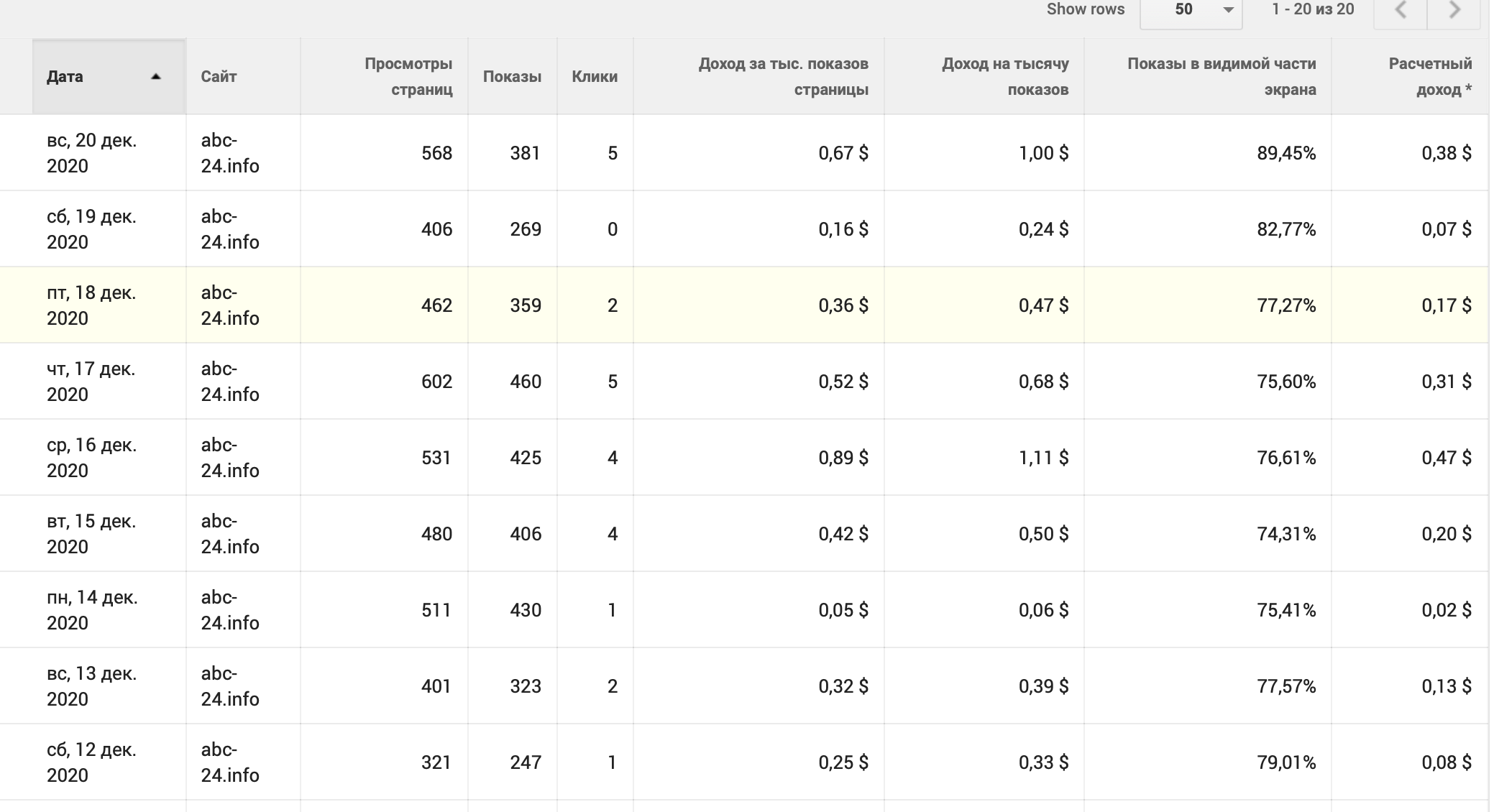
Task: Click impression RPM value 0,06 $
Action: click(x=1043, y=610)
